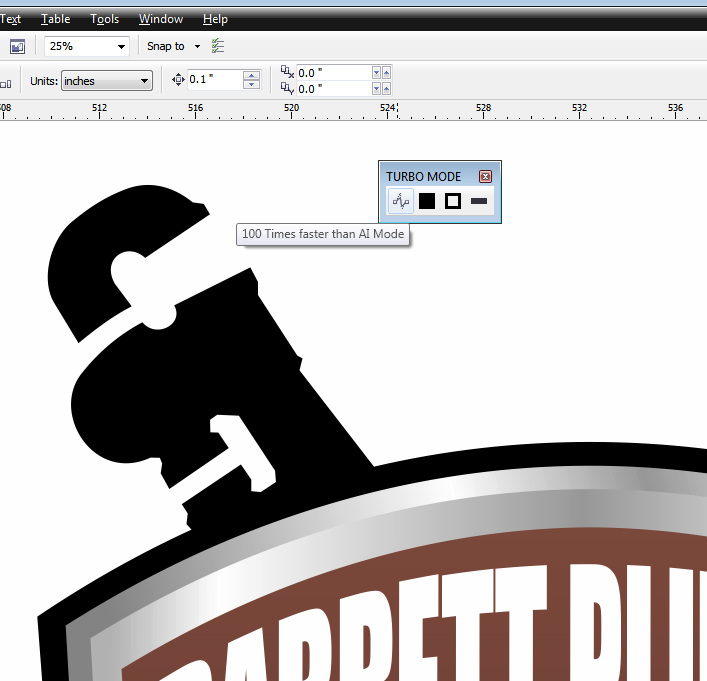Click the duplicate distance Y icon
This screenshot has height=681, width=707.
pyautogui.click(x=287, y=88)
